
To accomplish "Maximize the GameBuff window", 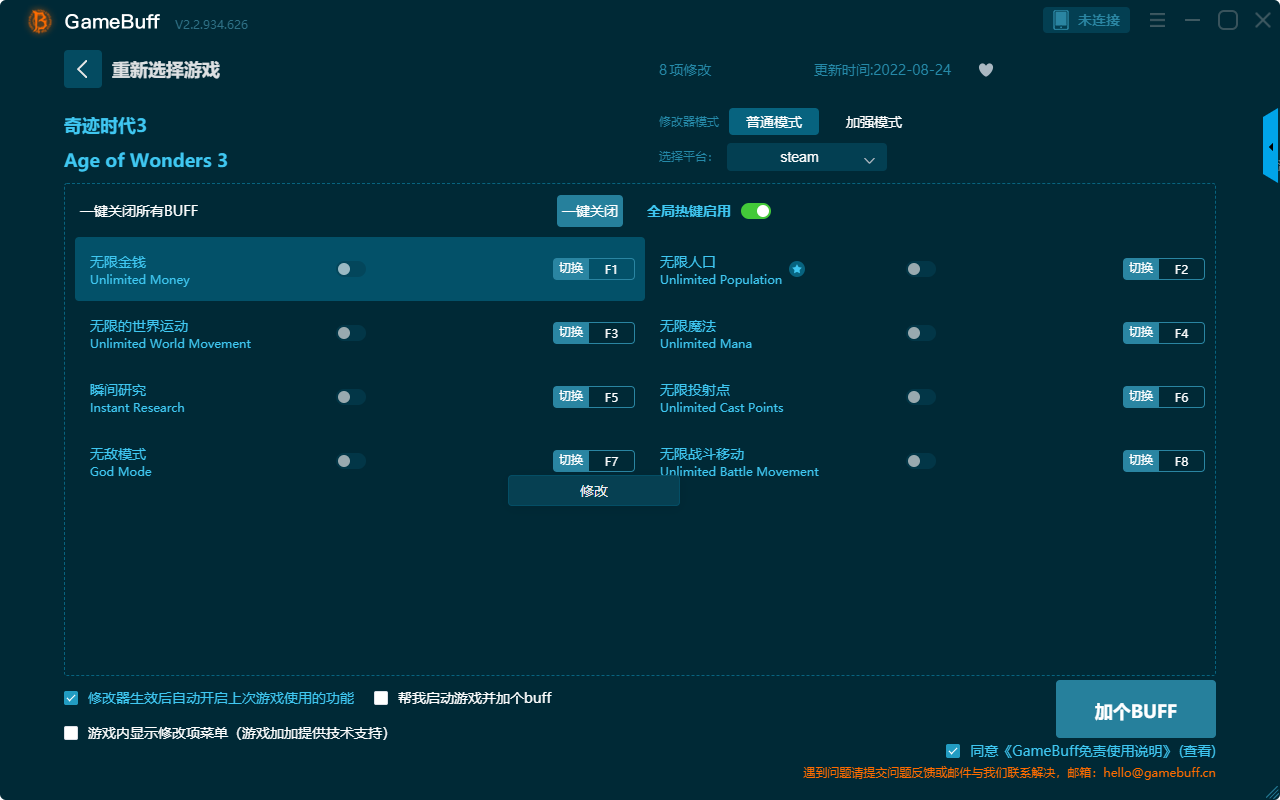I will click(1228, 20).
